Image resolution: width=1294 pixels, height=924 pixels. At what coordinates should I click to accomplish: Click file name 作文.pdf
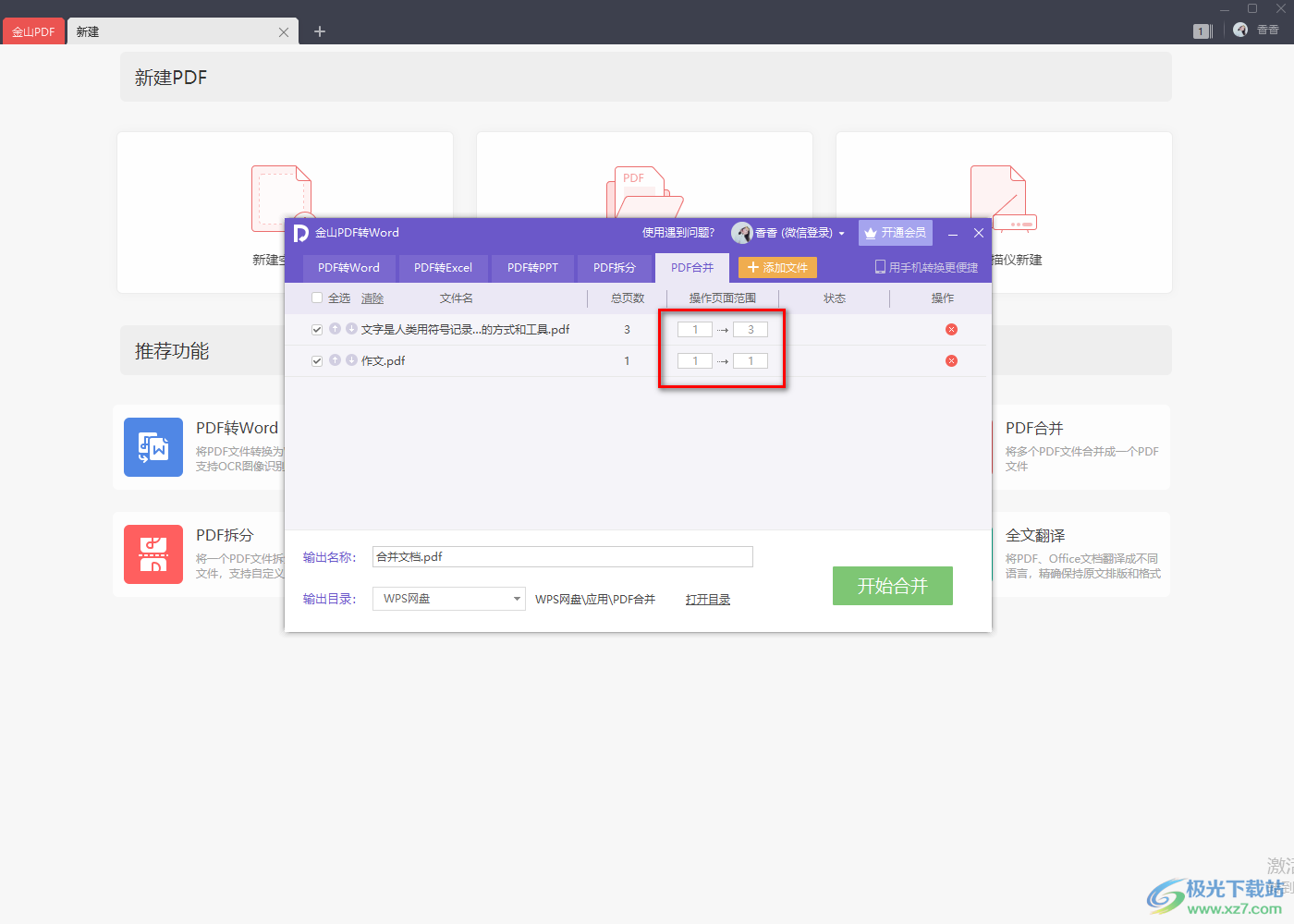tap(383, 361)
